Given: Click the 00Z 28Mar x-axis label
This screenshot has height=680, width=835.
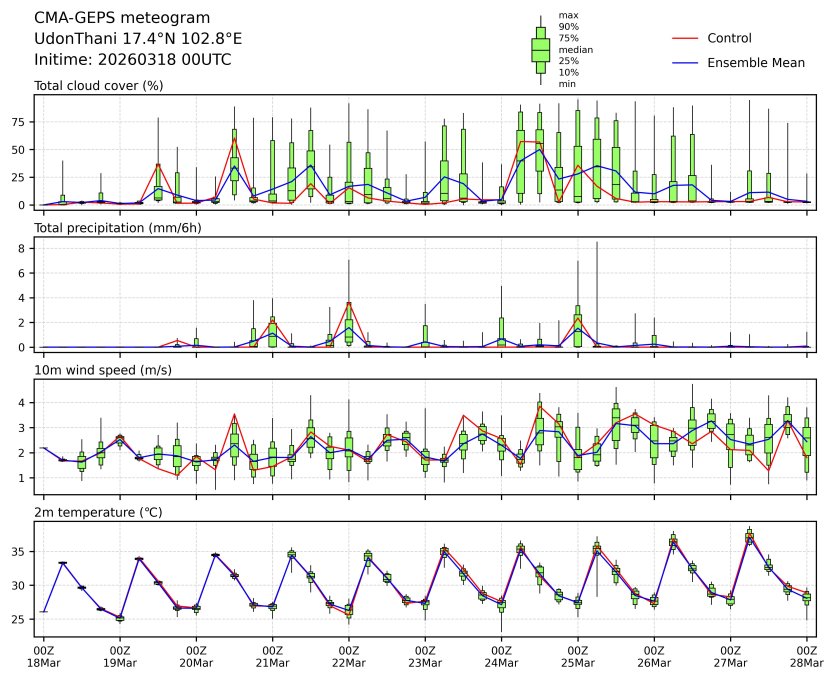Looking at the screenshot, I should [x=806, y=656].
